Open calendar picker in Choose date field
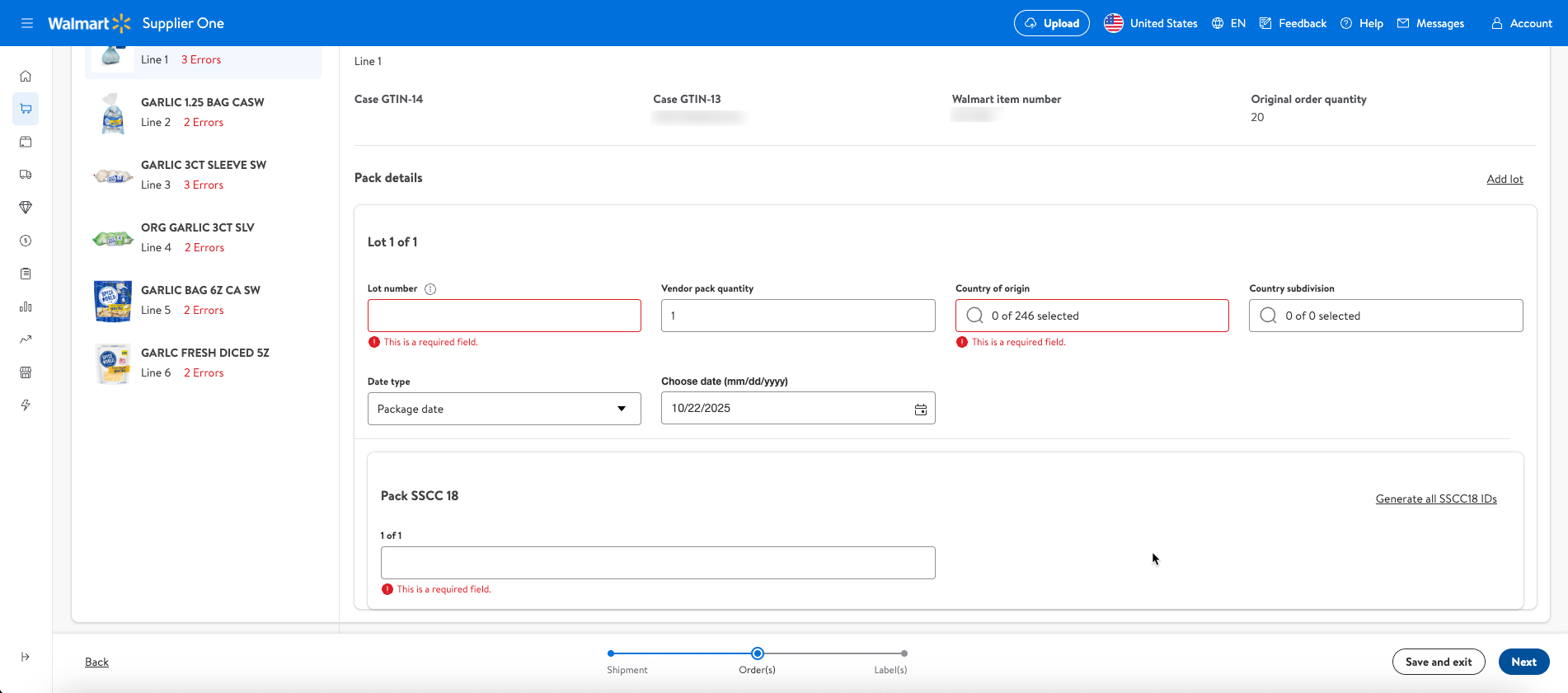The image size is (1568, 693). pos(920,409)
